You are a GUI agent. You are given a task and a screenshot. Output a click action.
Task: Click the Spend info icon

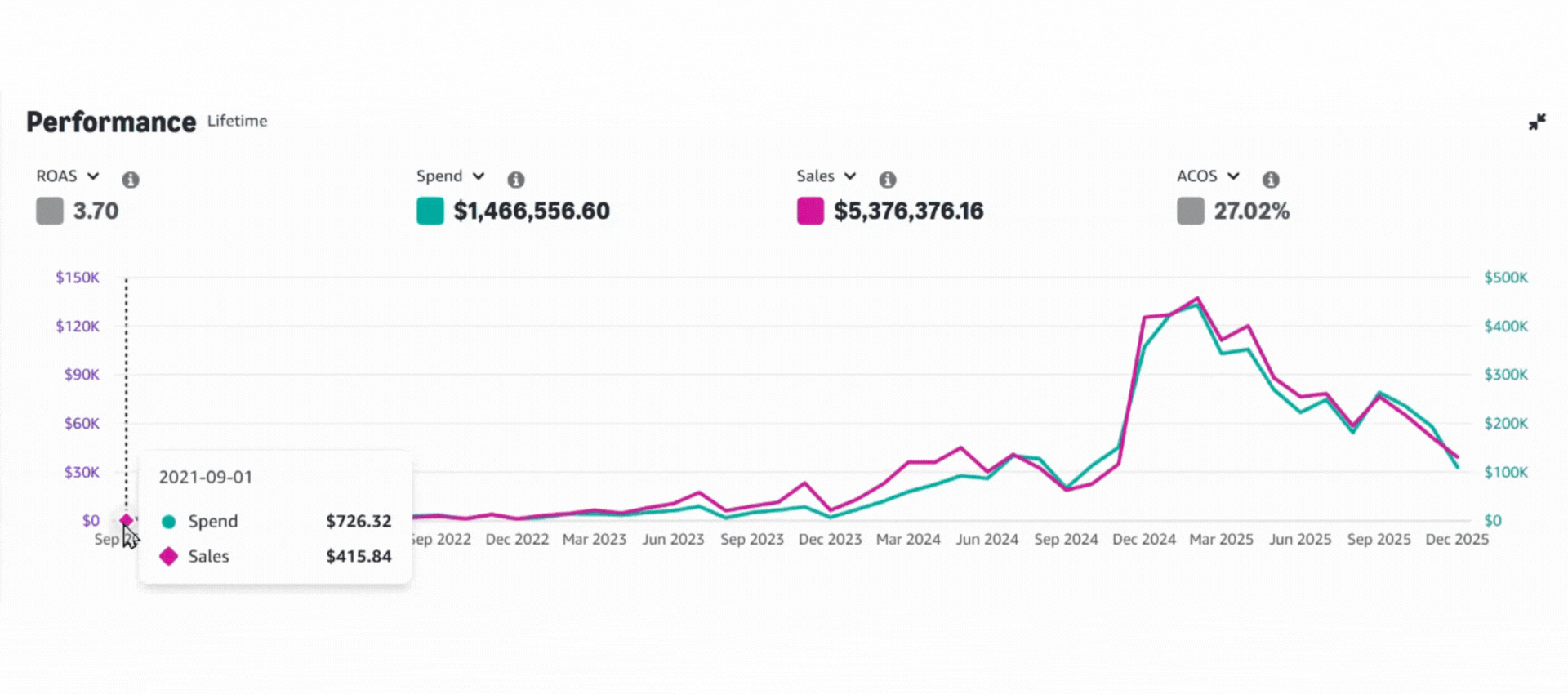coord(516,180)
